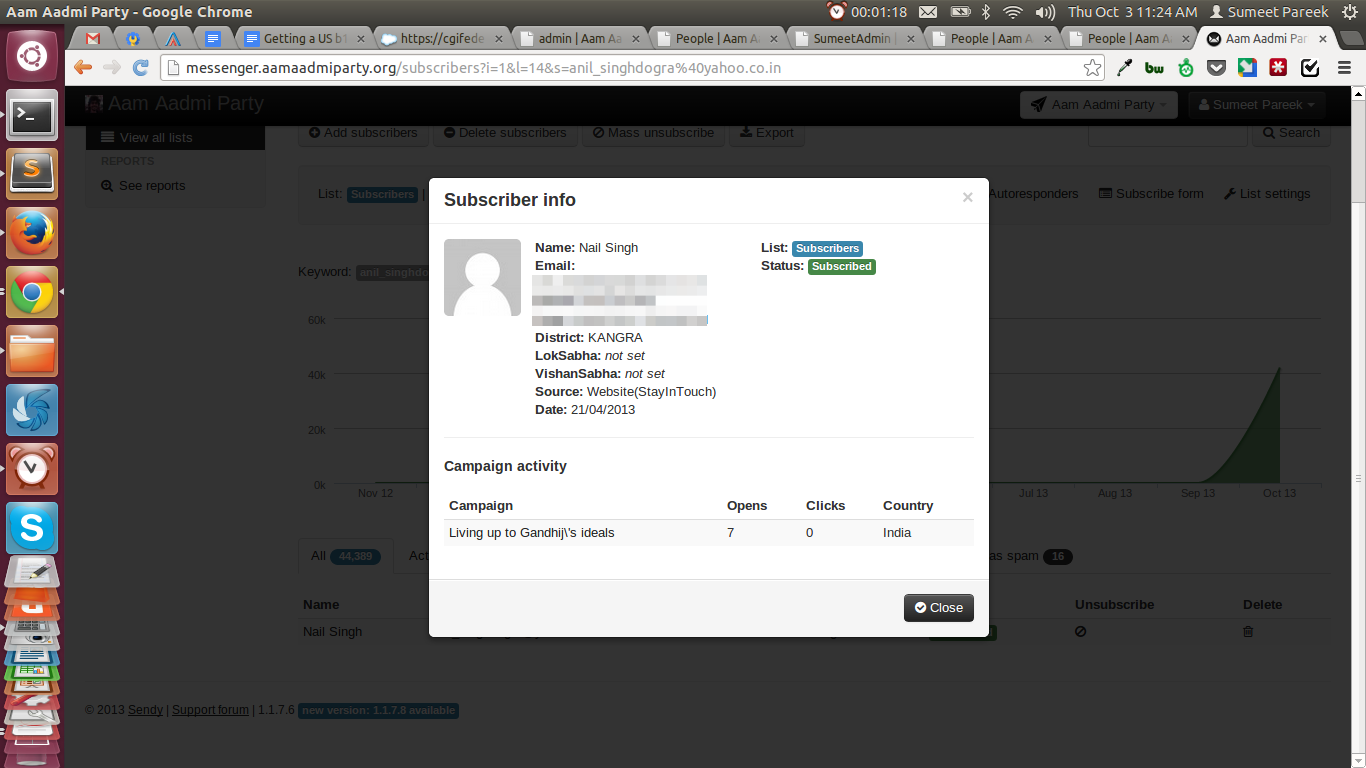Click the Export button behind dialog

[767, 133]
